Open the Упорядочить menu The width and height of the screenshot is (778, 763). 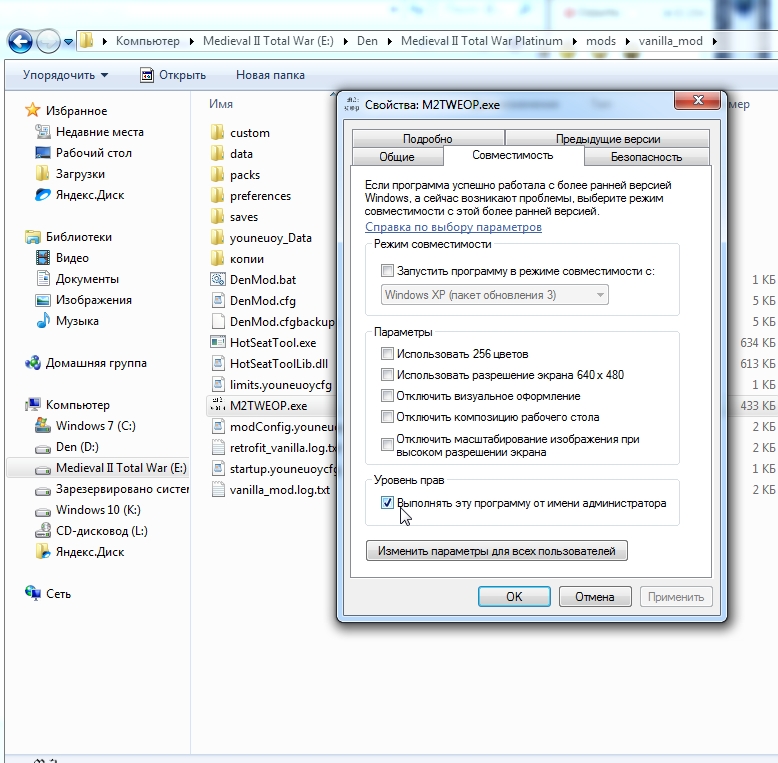(65, 75)
